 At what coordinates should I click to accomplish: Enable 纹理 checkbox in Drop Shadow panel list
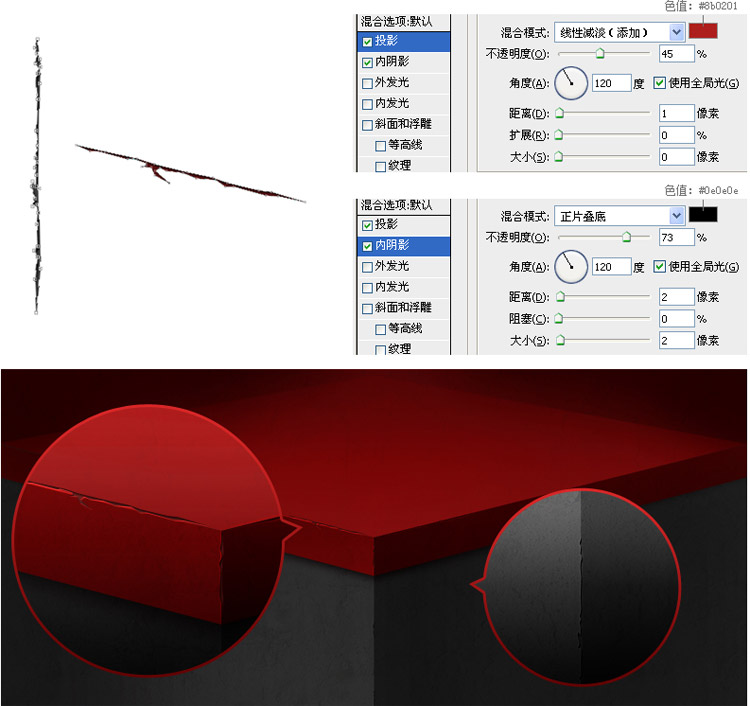(381, 166)
